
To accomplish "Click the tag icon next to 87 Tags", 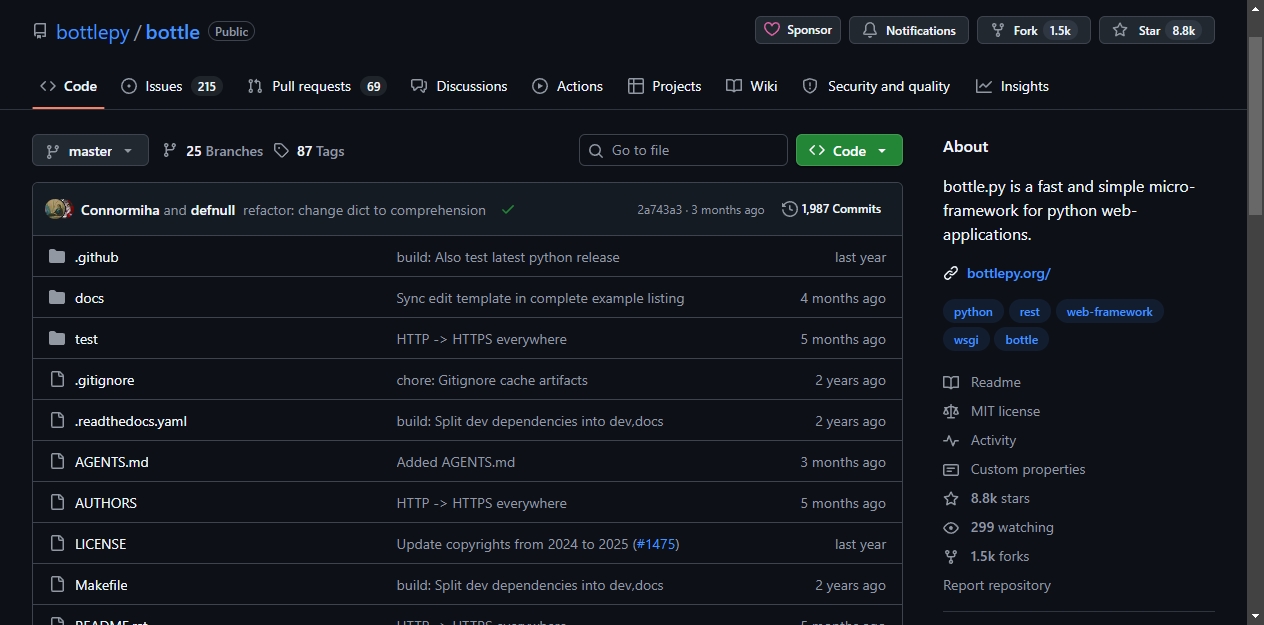I will [281, 150].
